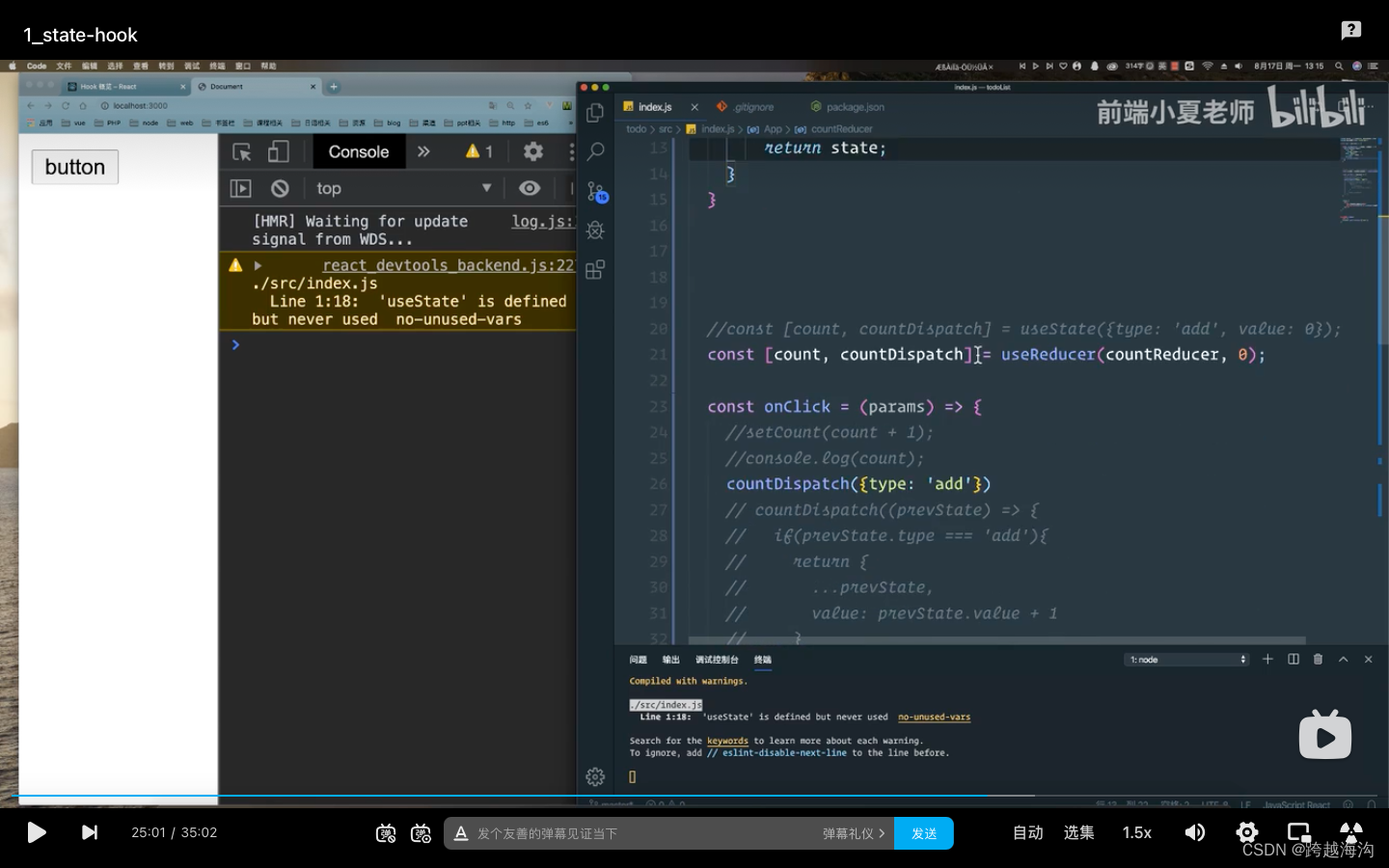Screen dimensions: 1389x868
Task: Switch to the .gitignore editor tab
Action: [x=746, y=107]
